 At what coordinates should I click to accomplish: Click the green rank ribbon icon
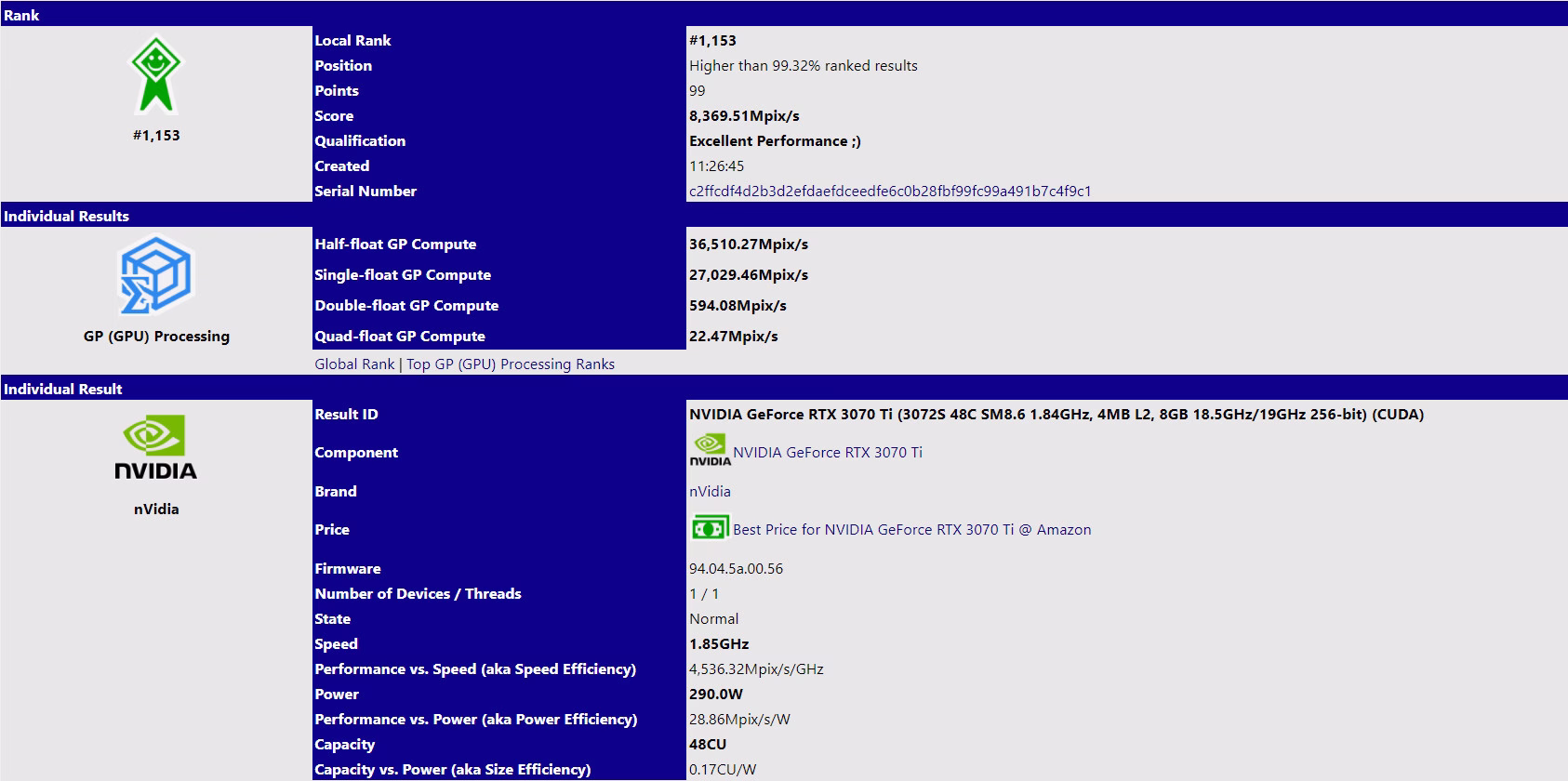(x=156, y=75)
